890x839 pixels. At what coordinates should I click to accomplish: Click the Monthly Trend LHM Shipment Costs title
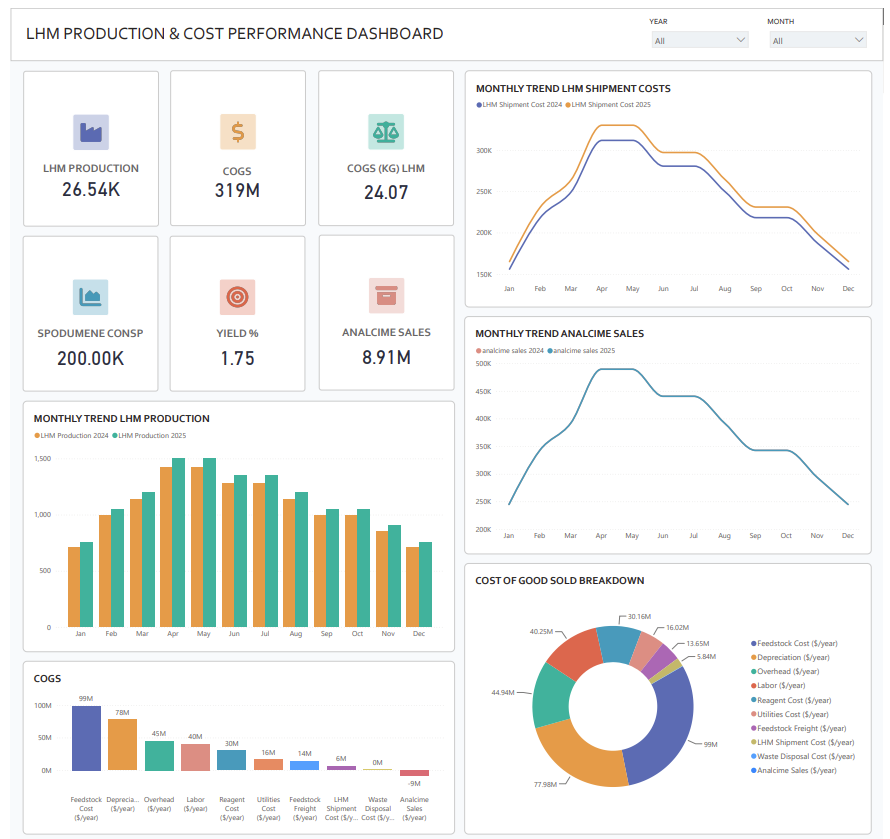tap(573, 89)
